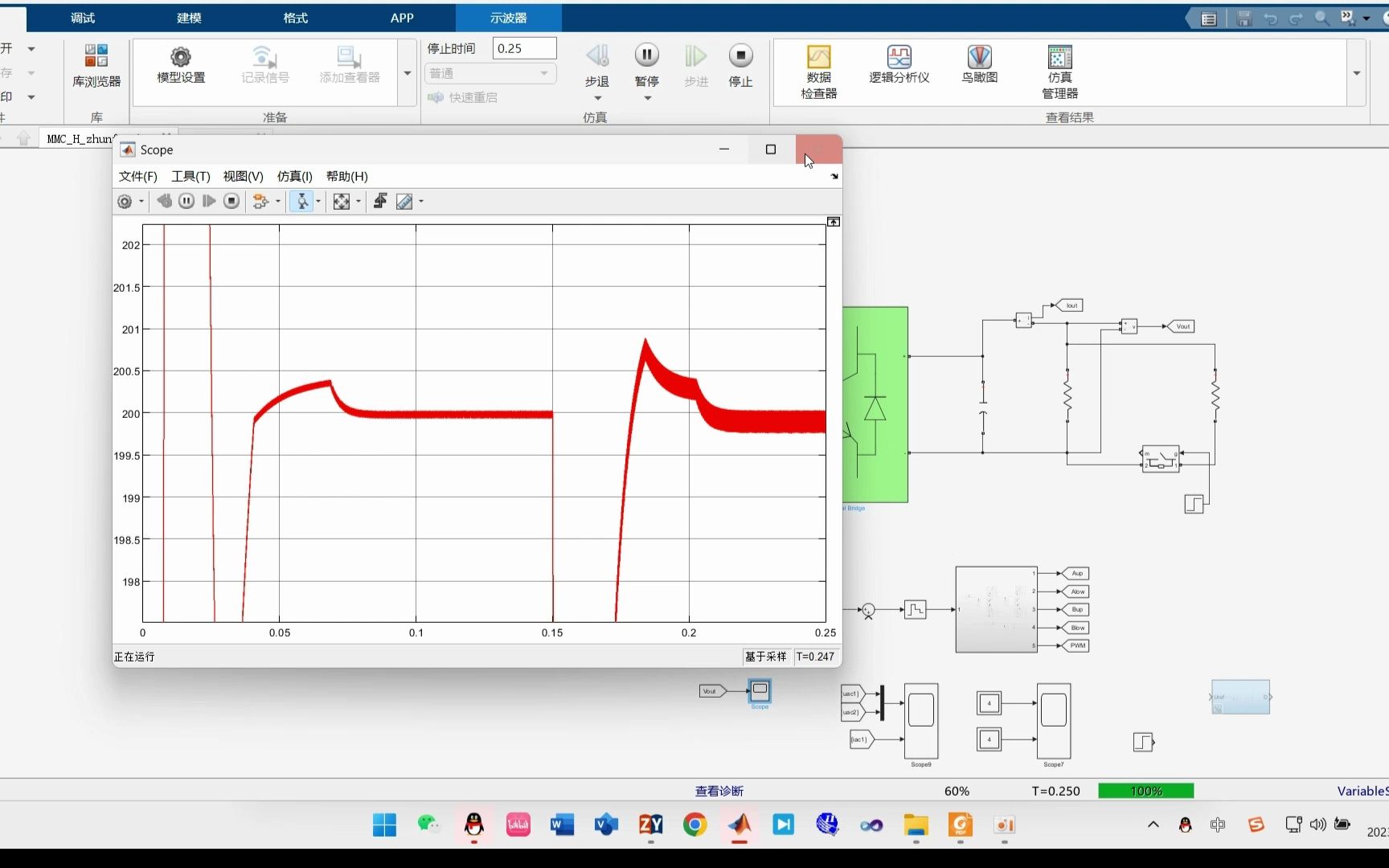Viewport: 1389px width, 868px height.
Task: Open the 文件(F) menu in Scope
Action: click(x=138, y=176)
